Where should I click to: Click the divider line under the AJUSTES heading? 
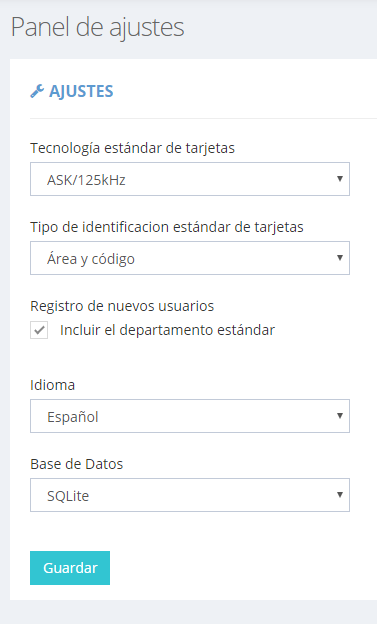pyautogui.click(x=203, y=118)
